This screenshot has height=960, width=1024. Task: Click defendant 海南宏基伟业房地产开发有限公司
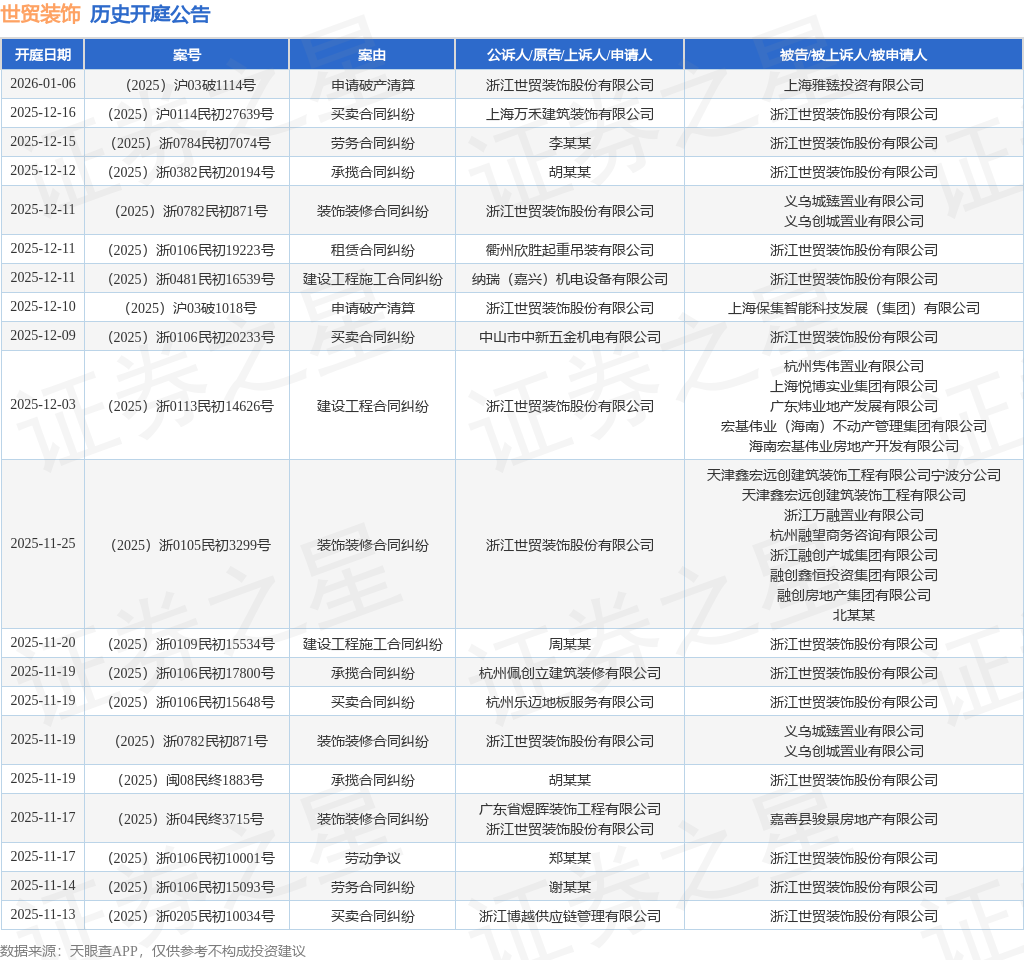click(854, 446)
